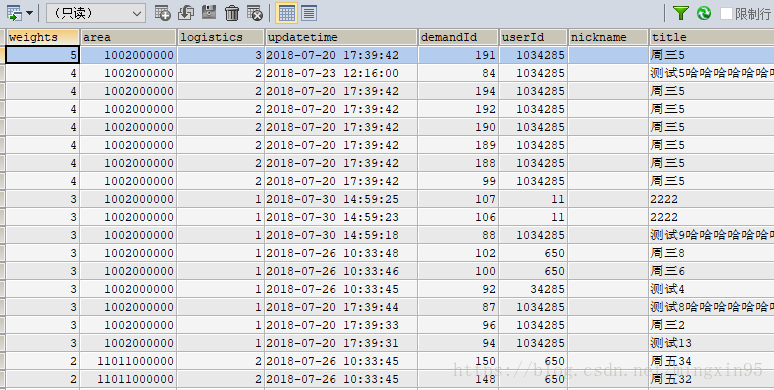Select title cell 周五32

pyautogui.click(x=712, y=379)
